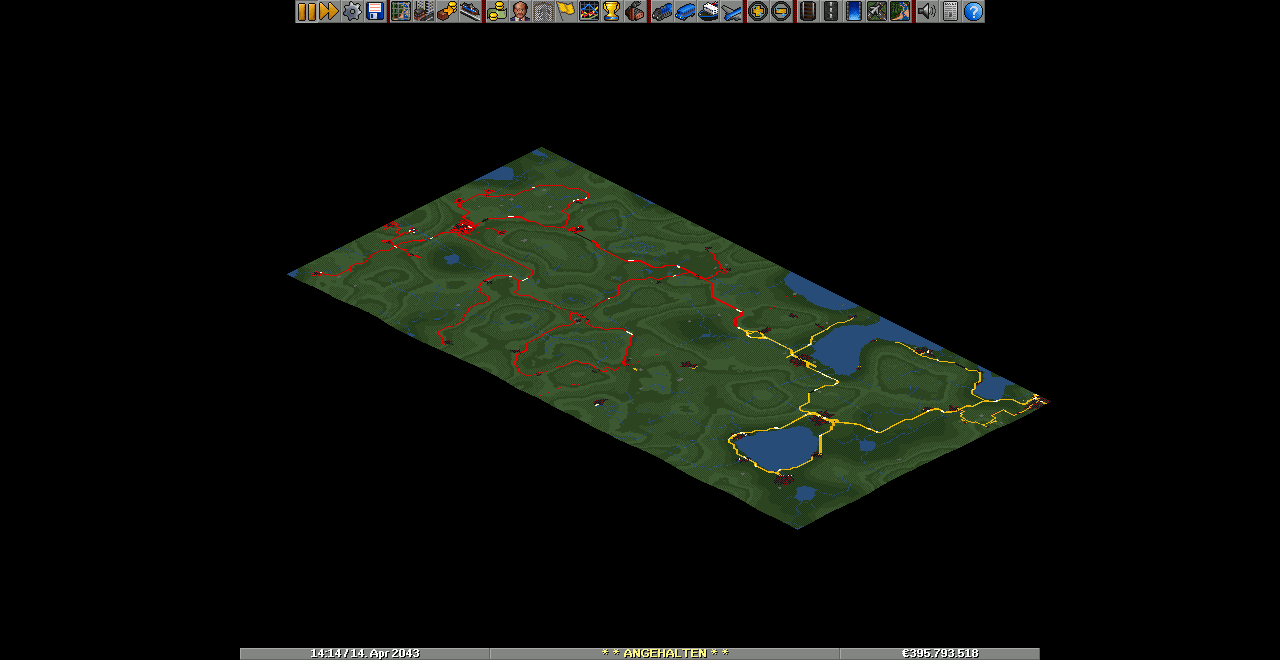
Task: Open the build railway track menu
Action: tap(808, 11)
